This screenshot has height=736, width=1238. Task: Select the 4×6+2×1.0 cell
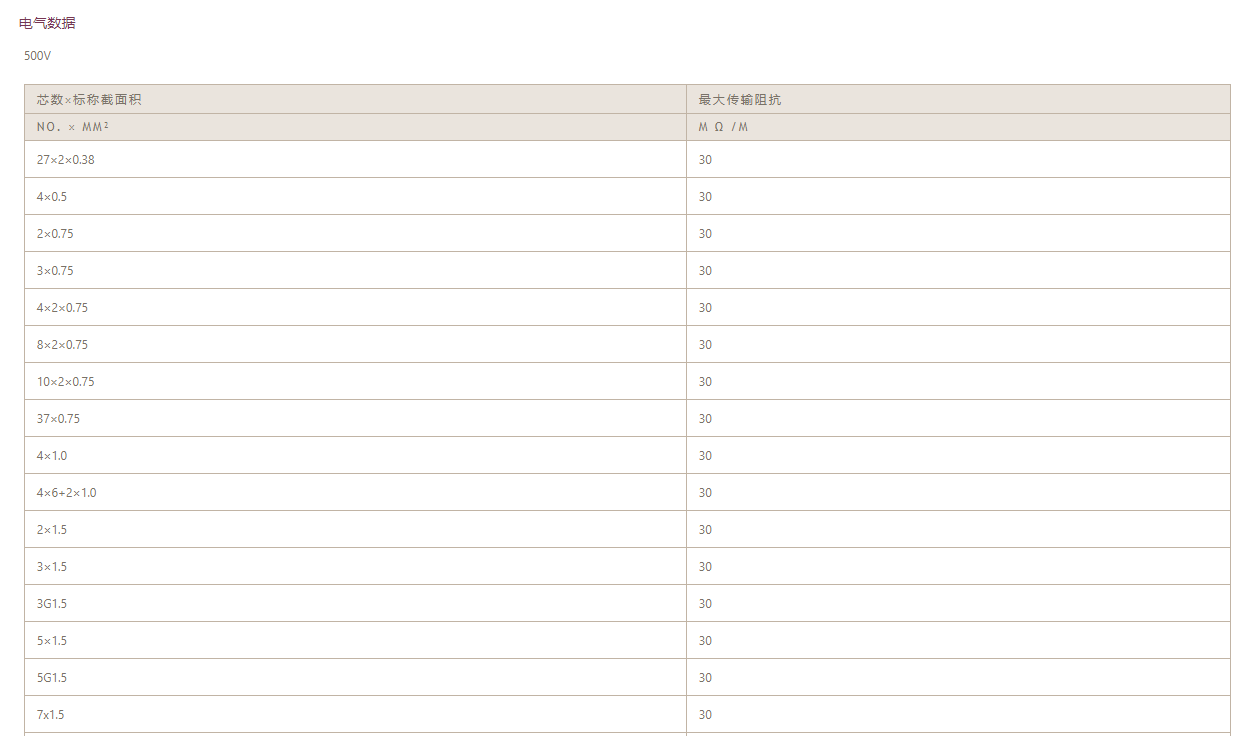coord(67,493)
